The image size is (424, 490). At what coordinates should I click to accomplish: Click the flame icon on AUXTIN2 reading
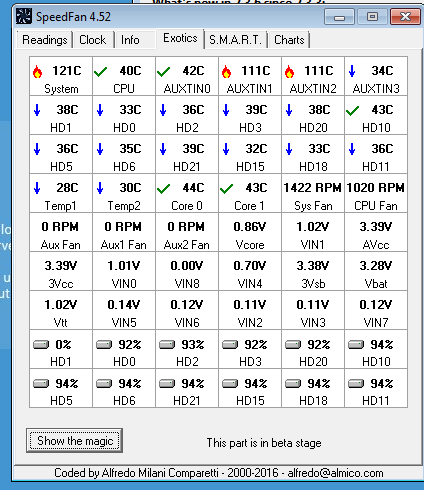[289, 72]
